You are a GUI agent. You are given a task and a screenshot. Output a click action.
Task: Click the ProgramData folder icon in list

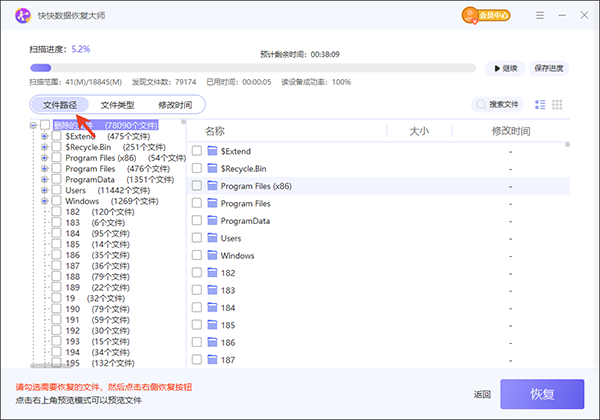pyautogui.click(x=212, y=220)
